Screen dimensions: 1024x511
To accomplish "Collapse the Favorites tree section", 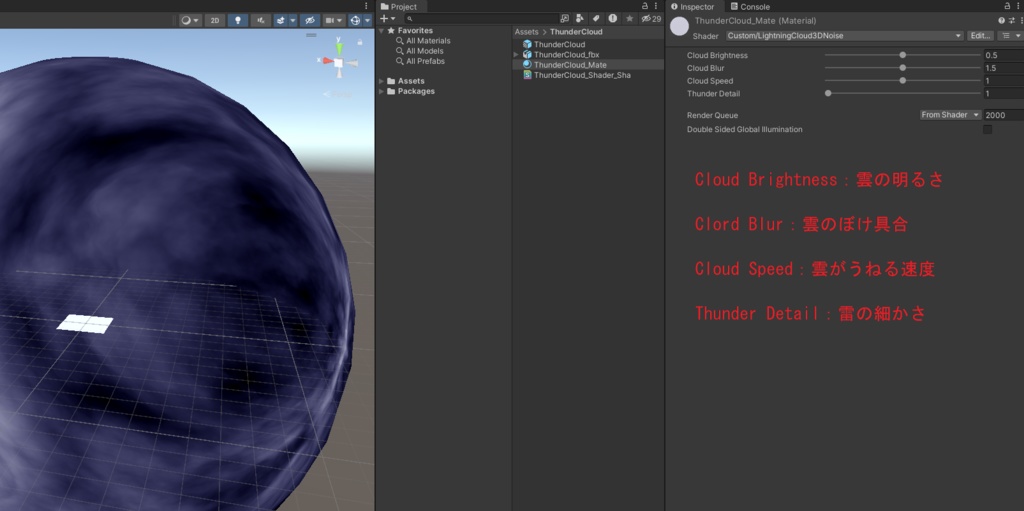I will coord(381,31).
